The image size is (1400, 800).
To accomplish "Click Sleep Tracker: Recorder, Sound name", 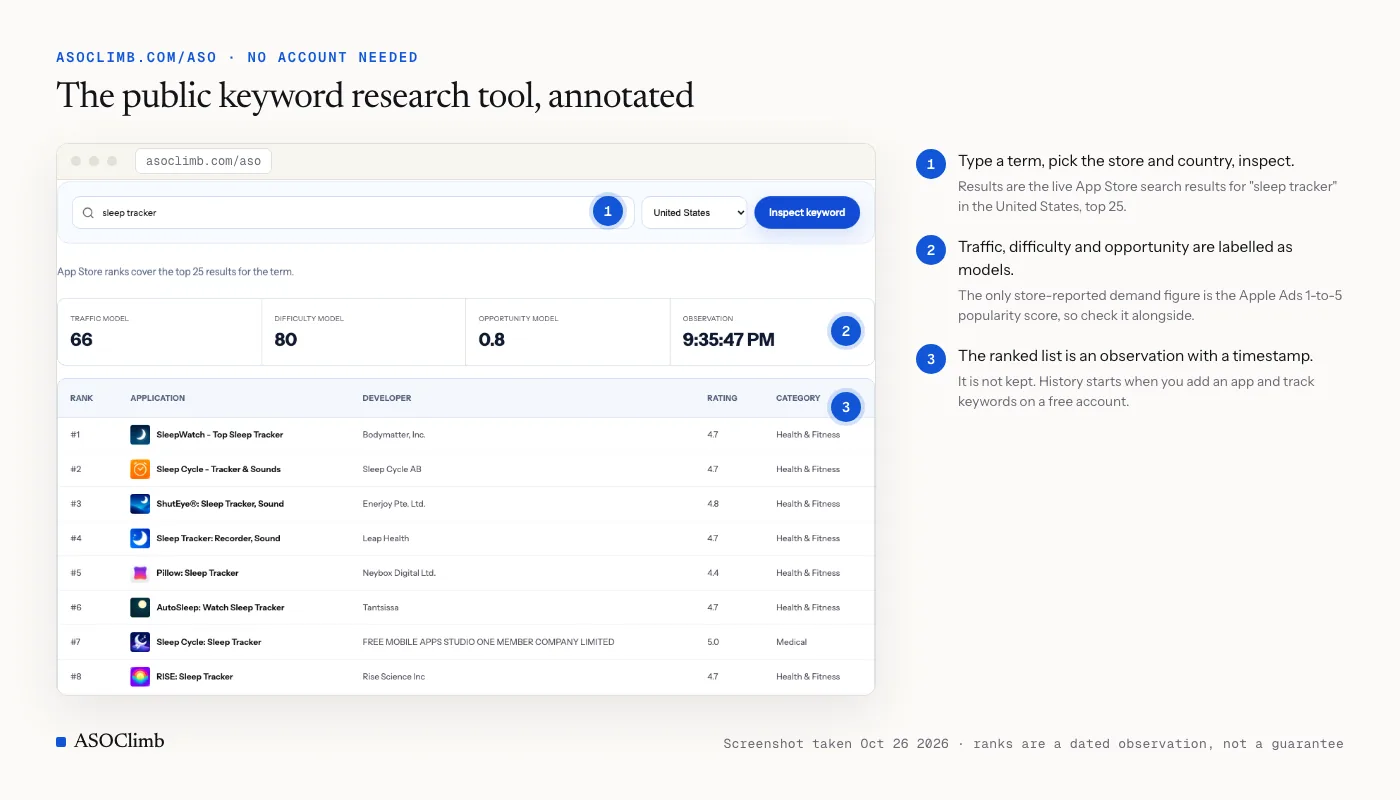I will point(218,538).
